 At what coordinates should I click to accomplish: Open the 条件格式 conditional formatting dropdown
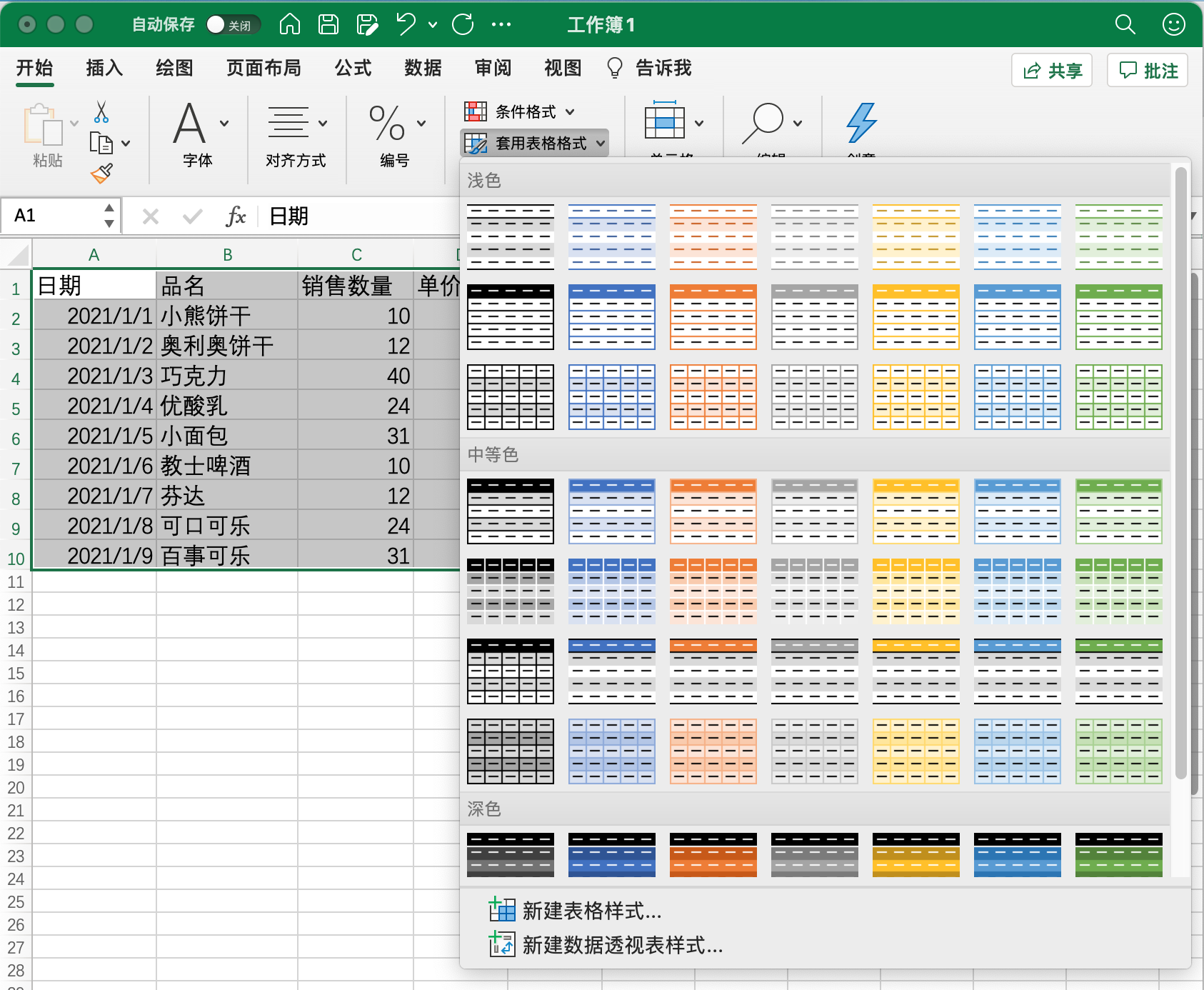pos(519,111)
